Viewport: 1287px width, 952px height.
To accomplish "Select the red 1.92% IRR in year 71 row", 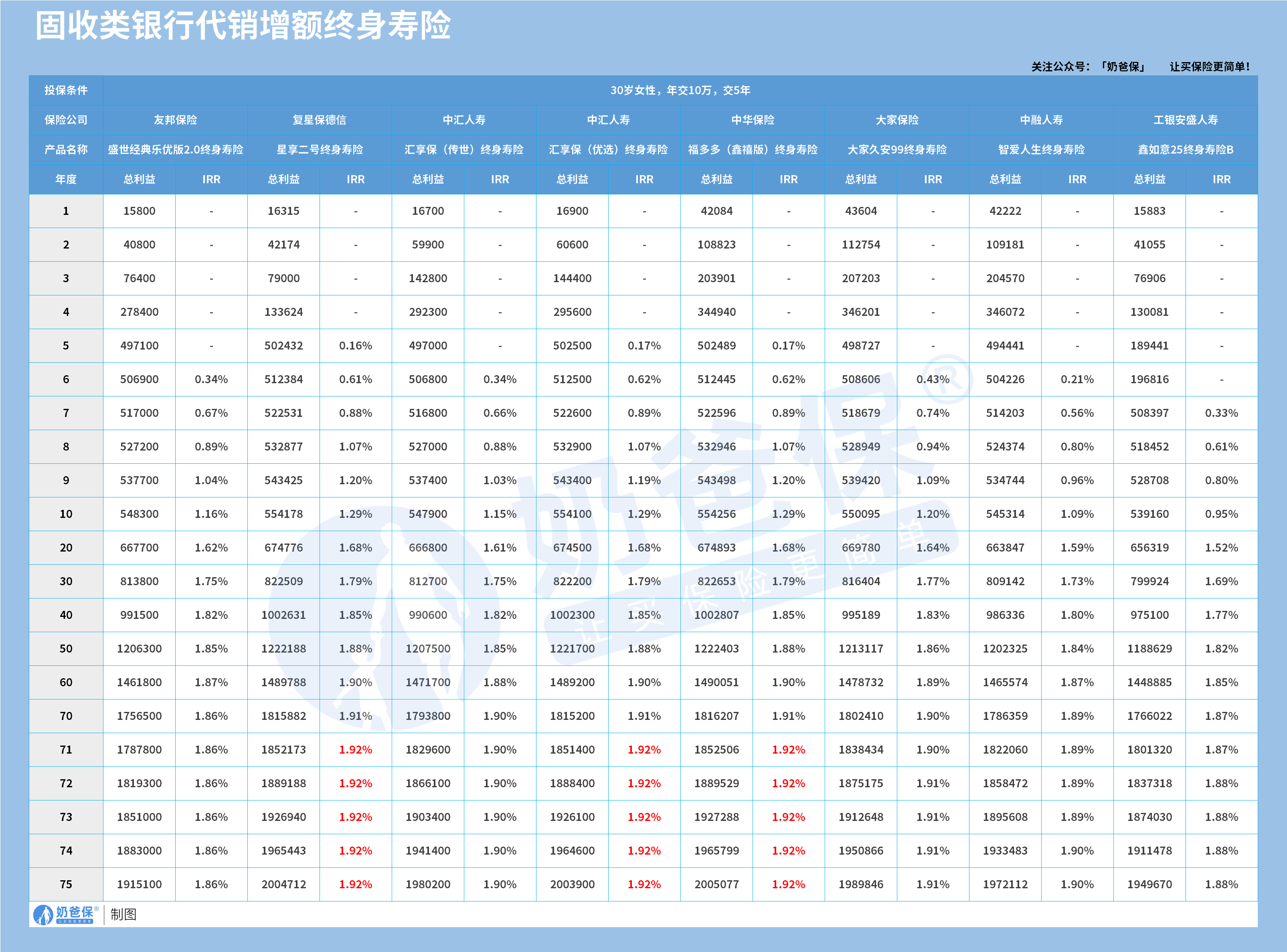I will pyautogui.click(x=356, y=750).
